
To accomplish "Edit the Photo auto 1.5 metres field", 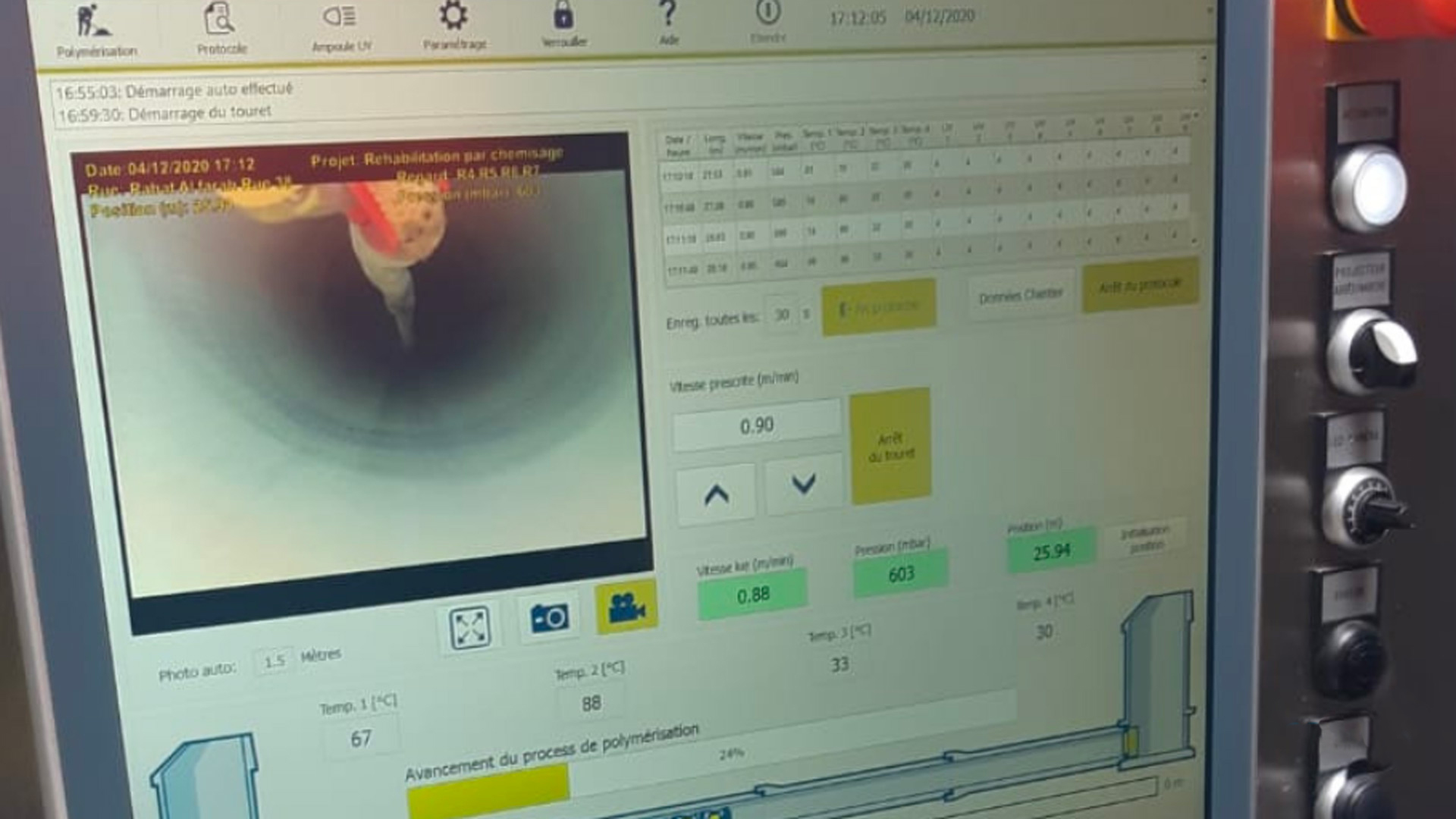I will [274, 661].
